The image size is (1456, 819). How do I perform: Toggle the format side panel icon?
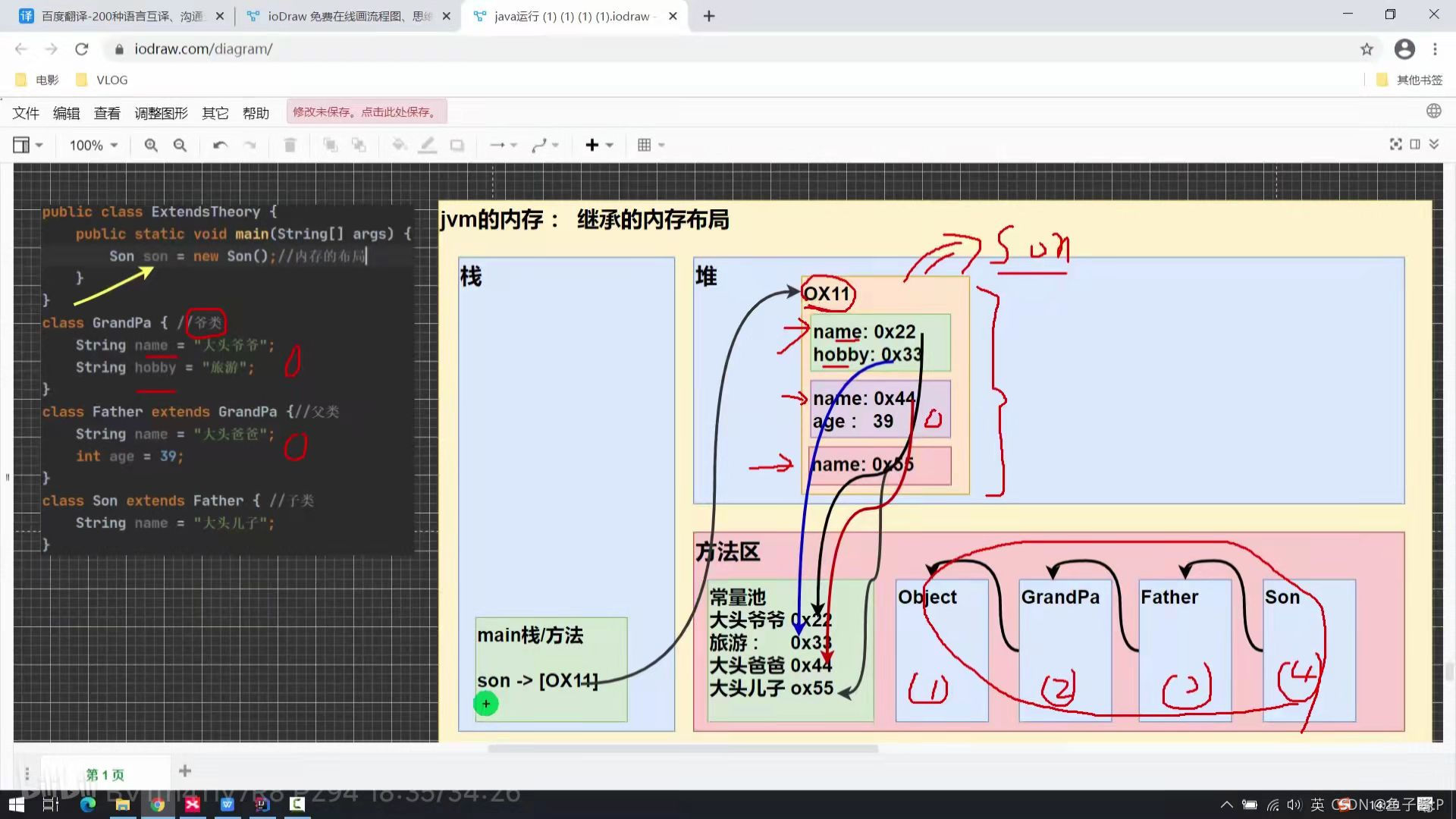(x=1415, y=144)
